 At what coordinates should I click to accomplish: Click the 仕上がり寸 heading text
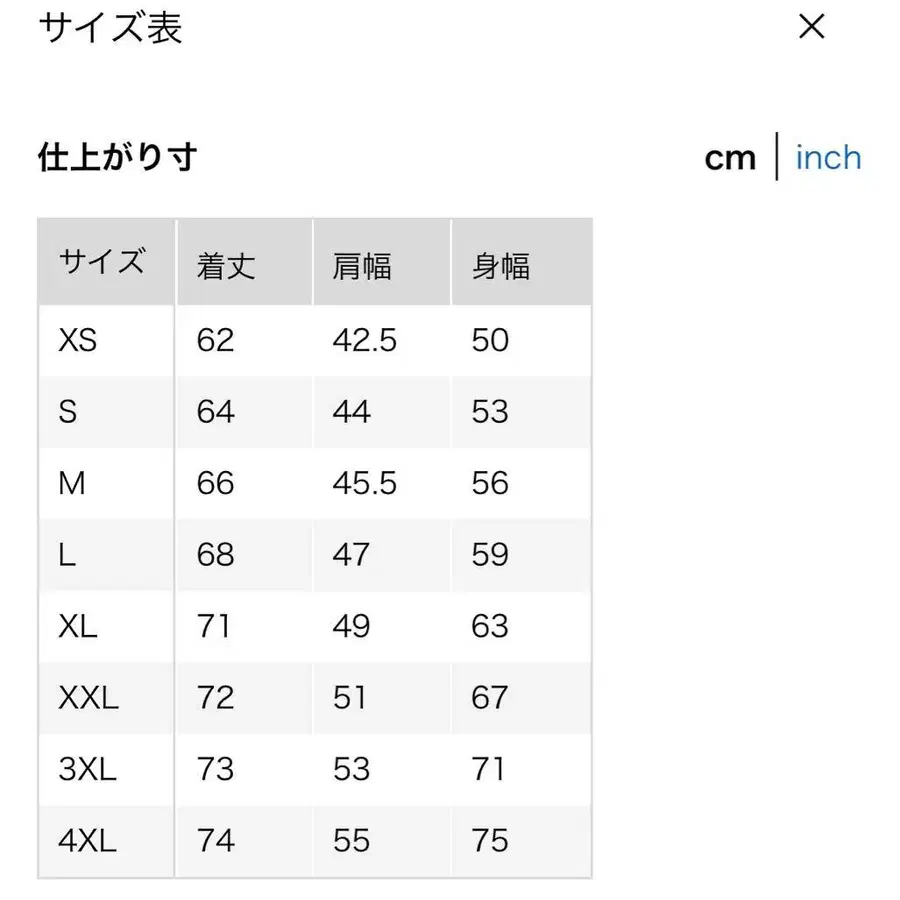point(117,157)
